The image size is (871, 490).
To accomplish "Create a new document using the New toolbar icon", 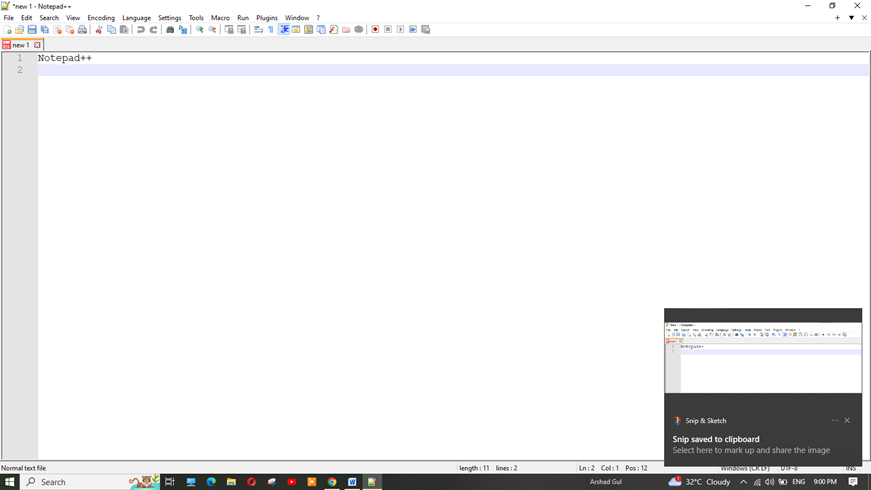I will click(7, 29).
